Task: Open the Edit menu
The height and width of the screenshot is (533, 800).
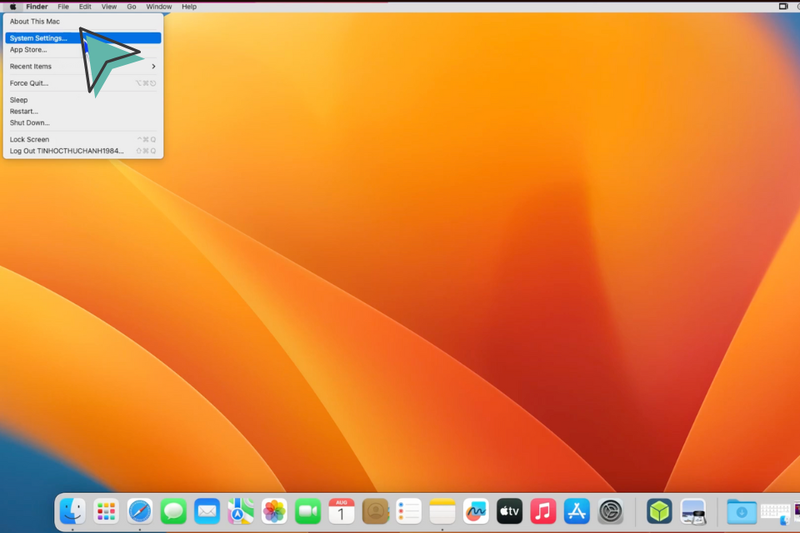Action: [85, 7]
